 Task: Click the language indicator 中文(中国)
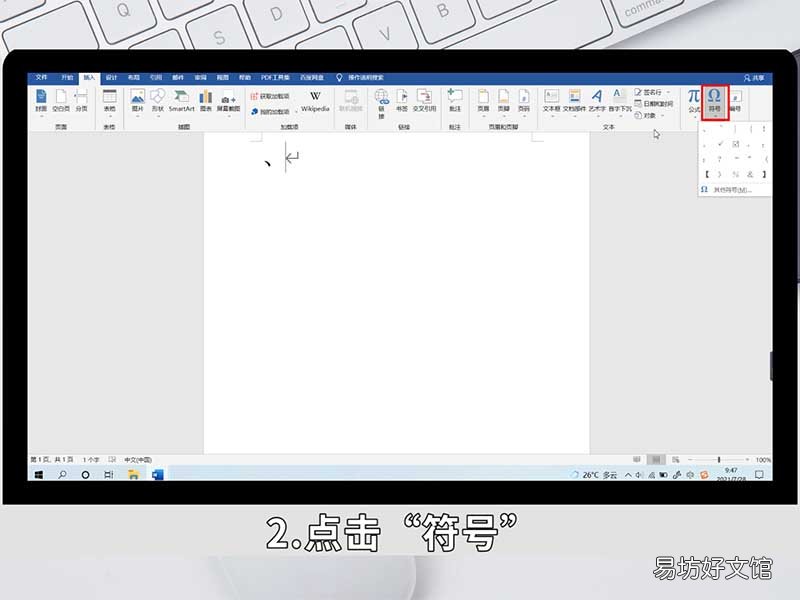tap(138, 460)
